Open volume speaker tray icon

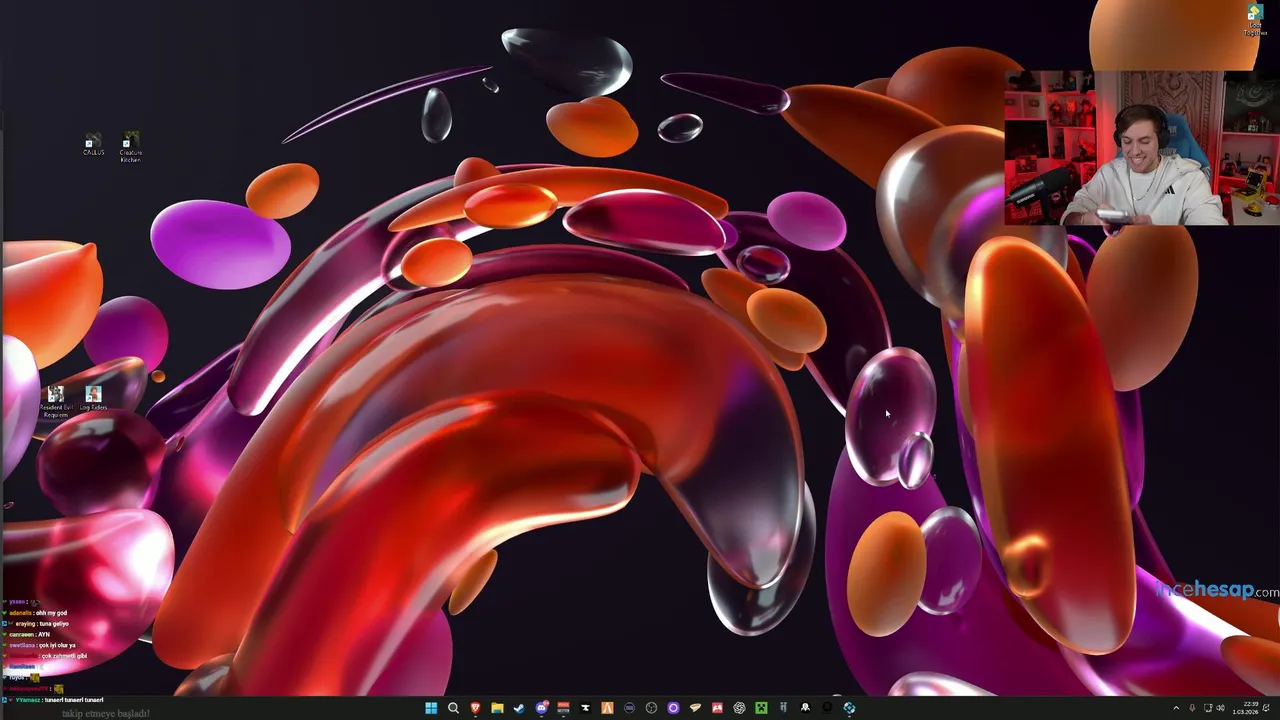1220,708
